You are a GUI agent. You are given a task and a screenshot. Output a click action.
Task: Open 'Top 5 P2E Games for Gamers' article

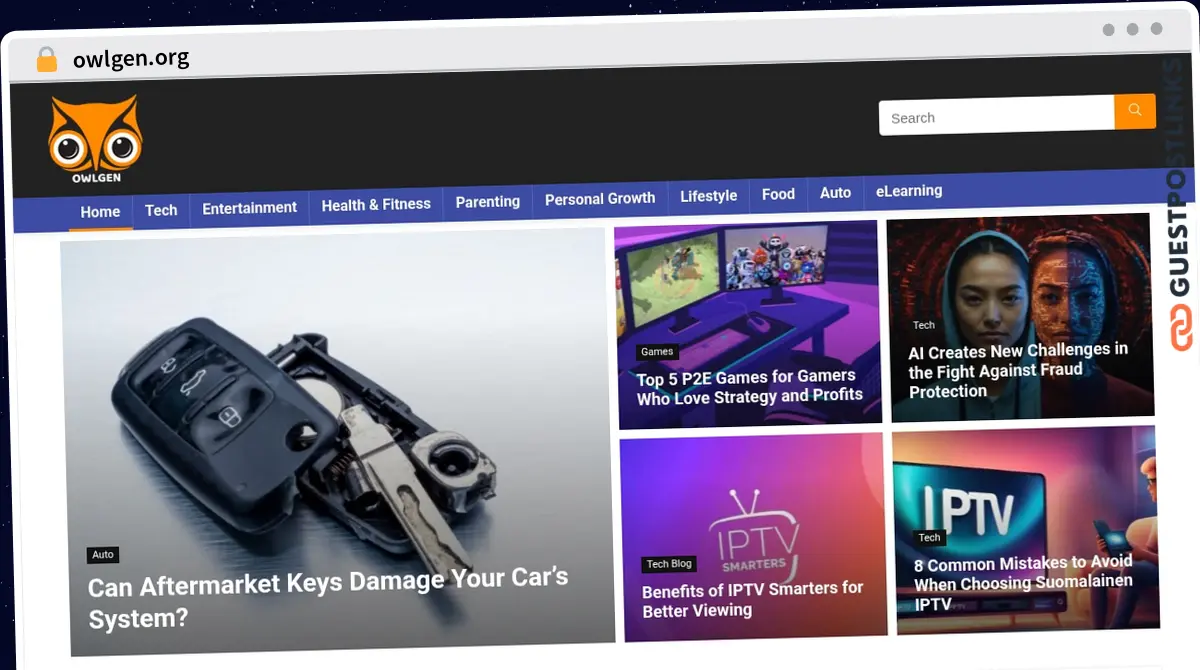pyautogui.click(x=750, y=386)
